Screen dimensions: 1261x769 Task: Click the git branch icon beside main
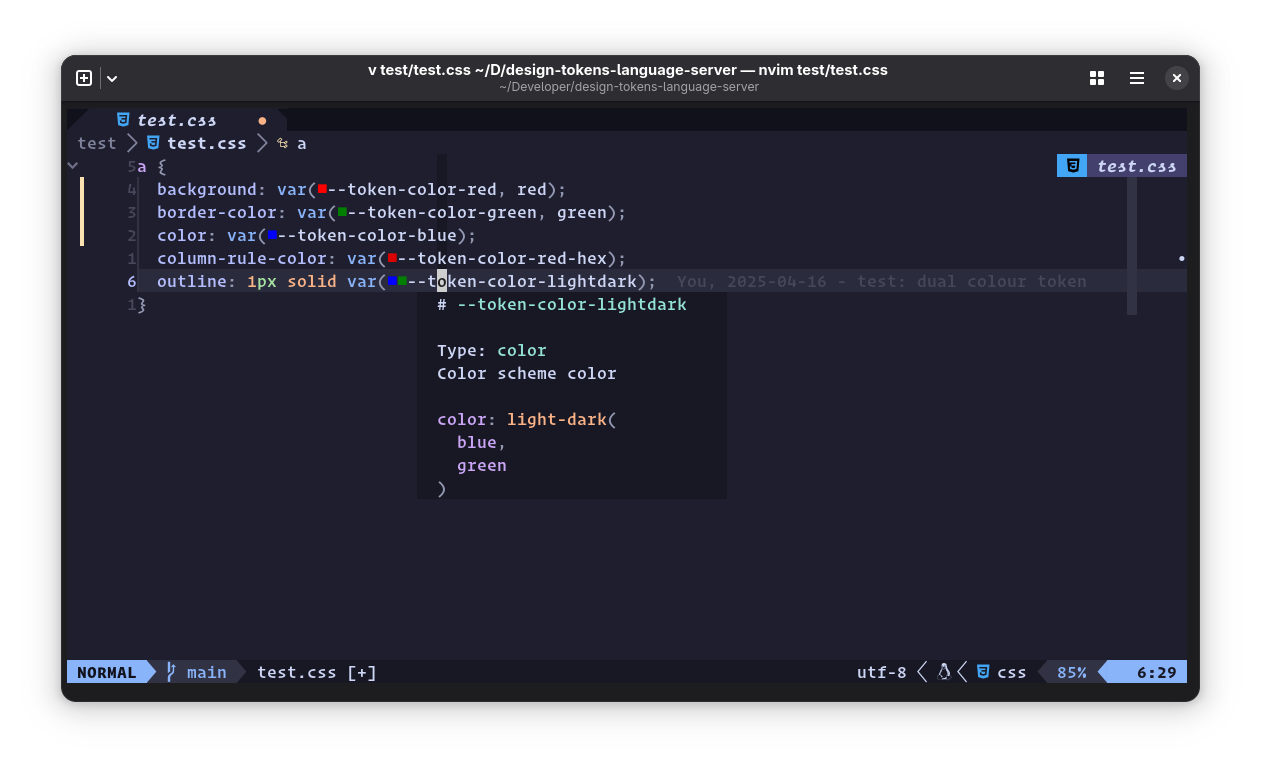click(170, 672)
